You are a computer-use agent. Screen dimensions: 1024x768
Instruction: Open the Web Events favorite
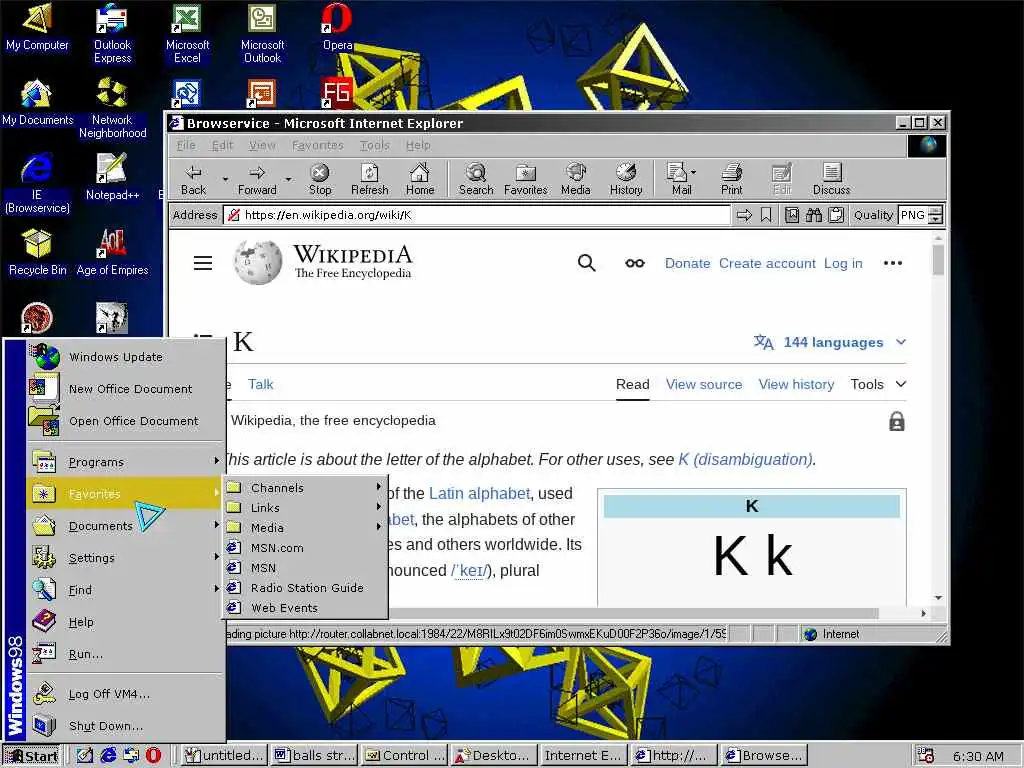(x=305, y=608)
